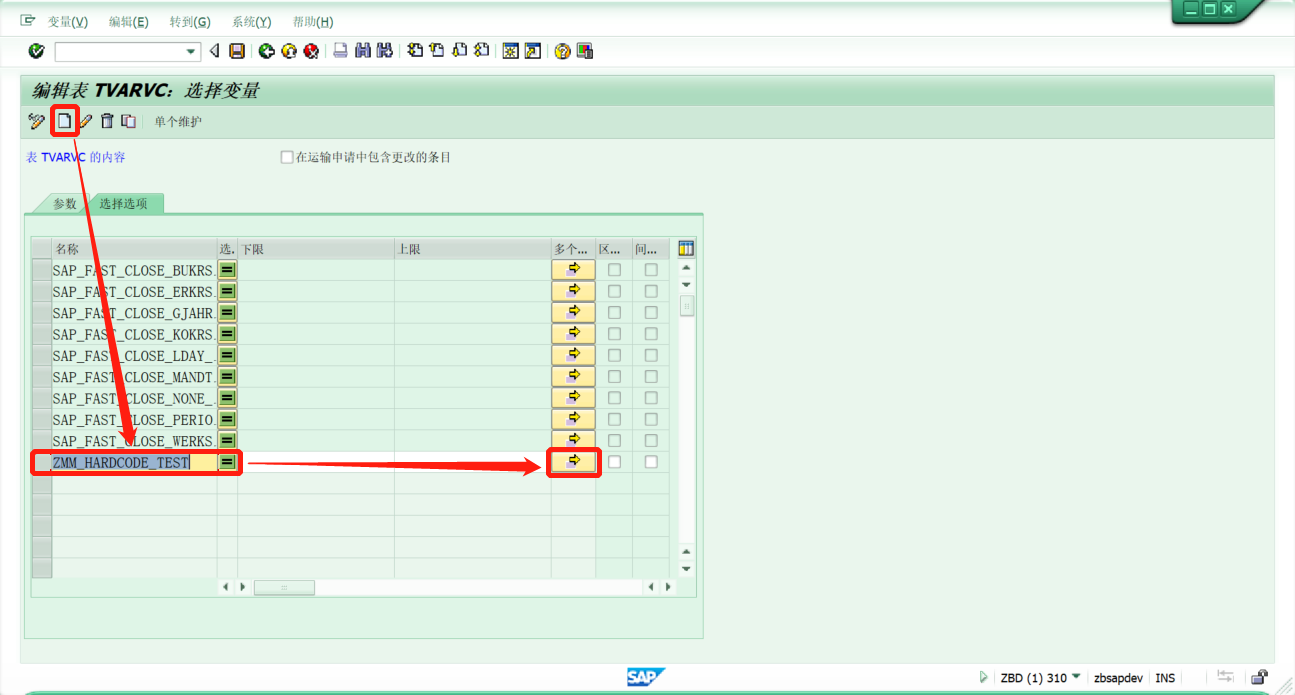Screen dimensions: 1295x695
Task: Select the edit pencil icon
Action: pos(86,120)
